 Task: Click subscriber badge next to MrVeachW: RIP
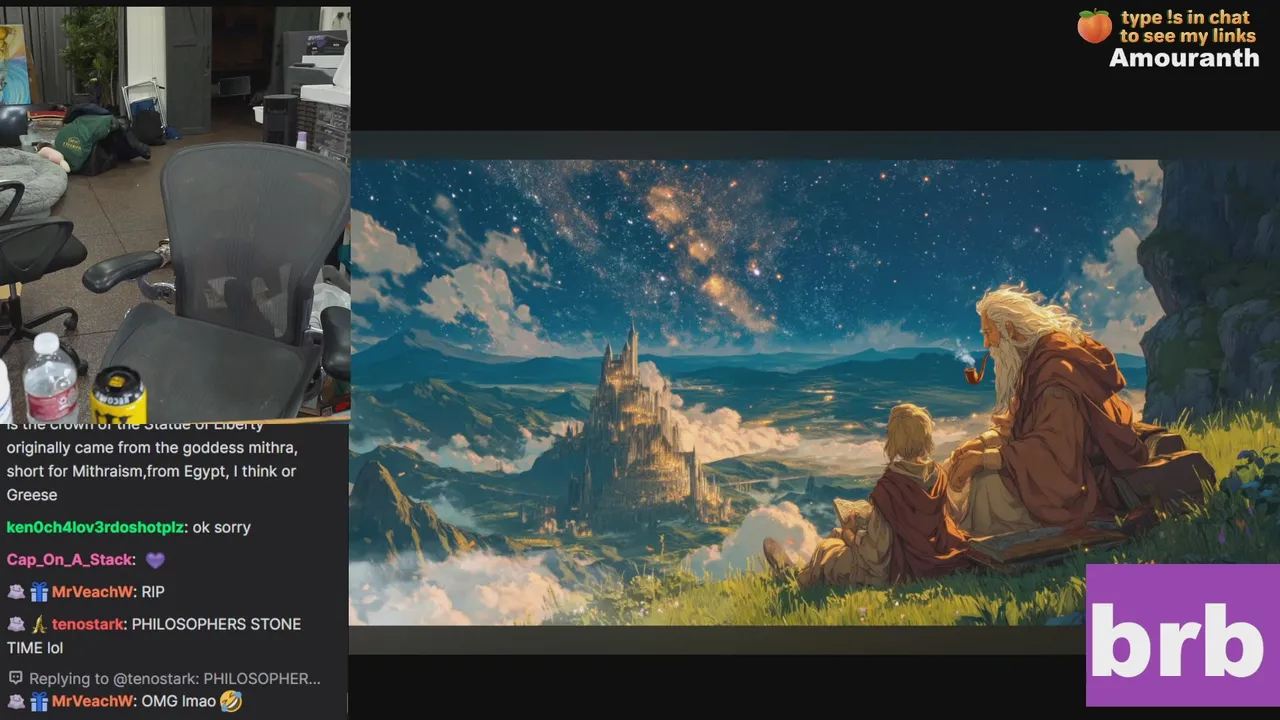[x=16, y=592]
